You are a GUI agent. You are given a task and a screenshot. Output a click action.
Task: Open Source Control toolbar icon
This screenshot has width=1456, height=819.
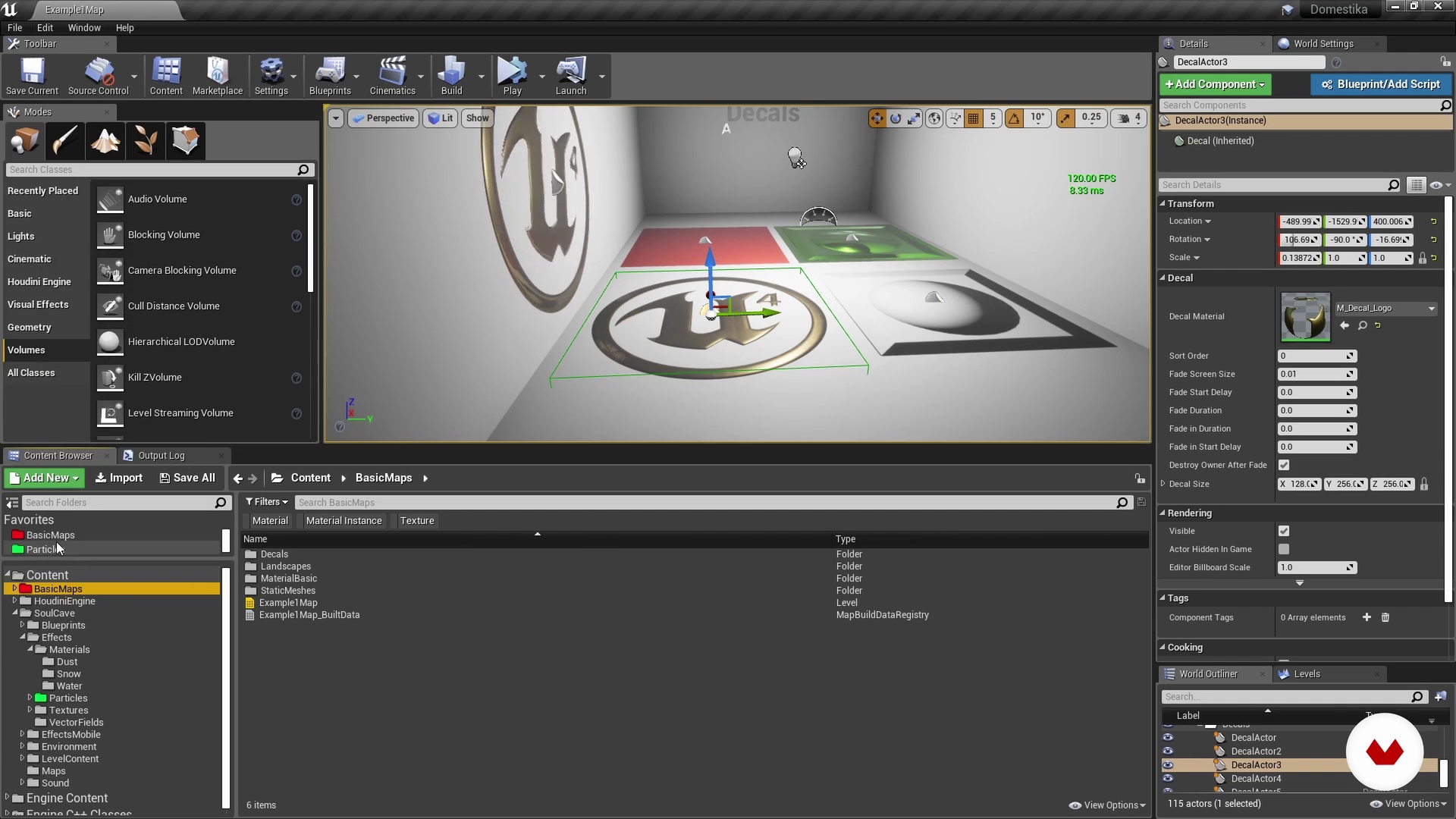click(99, 76)
